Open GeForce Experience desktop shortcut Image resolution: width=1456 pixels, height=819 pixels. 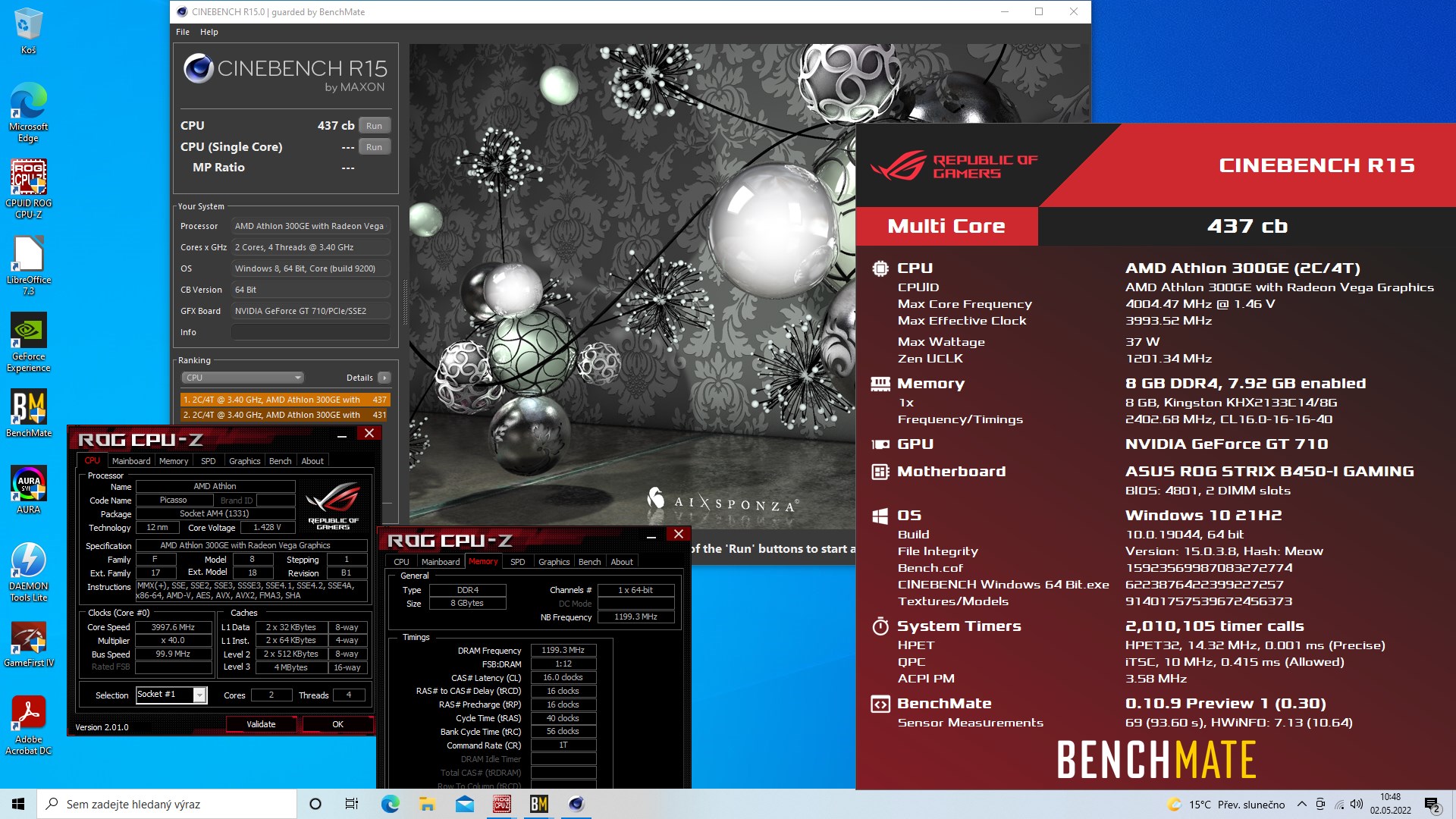[28, 342]
